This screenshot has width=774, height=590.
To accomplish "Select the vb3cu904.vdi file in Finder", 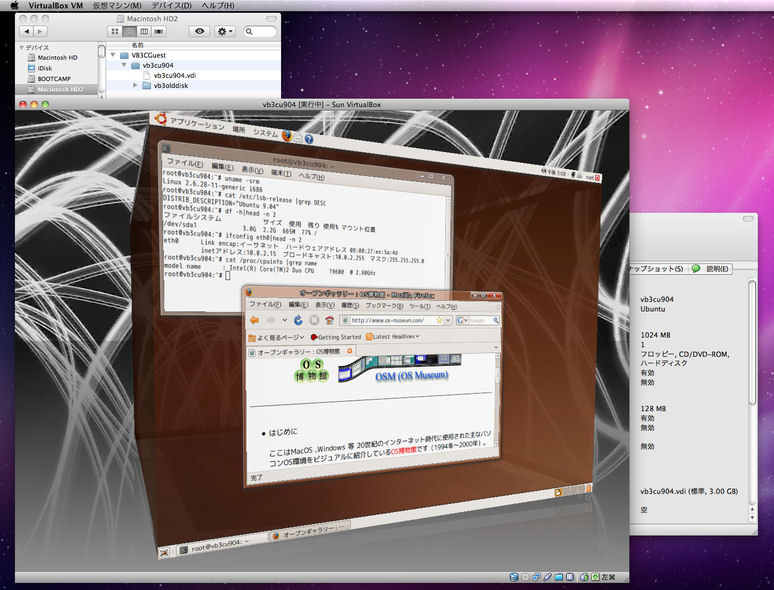I will 174,75.
